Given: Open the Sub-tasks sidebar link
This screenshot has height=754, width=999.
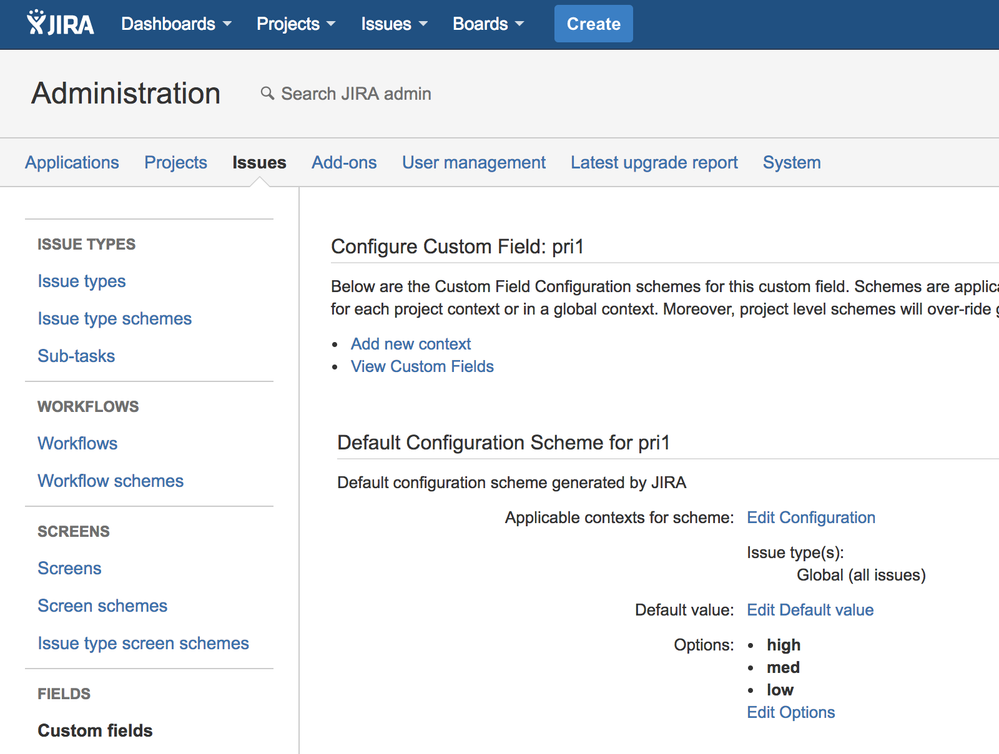Looking at the screenshot, I should tap(76, 356).
